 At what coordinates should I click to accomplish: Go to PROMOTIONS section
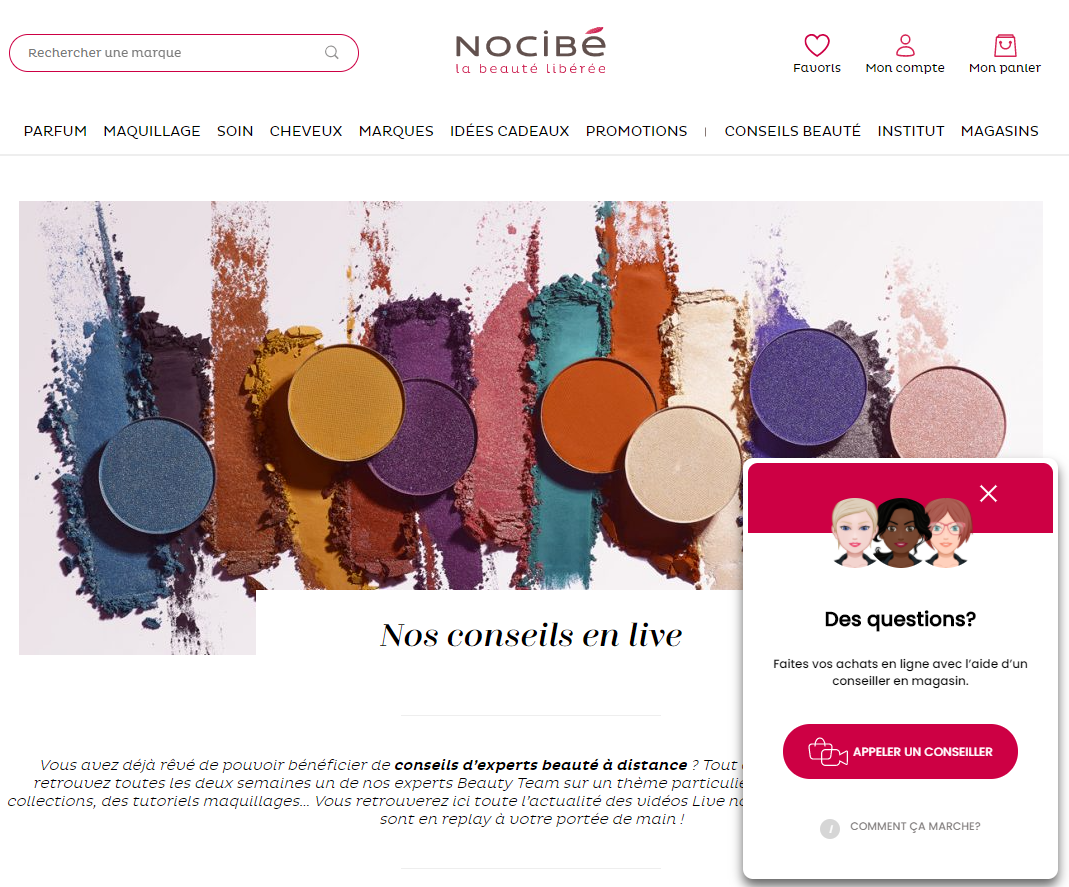pos(636,131)
